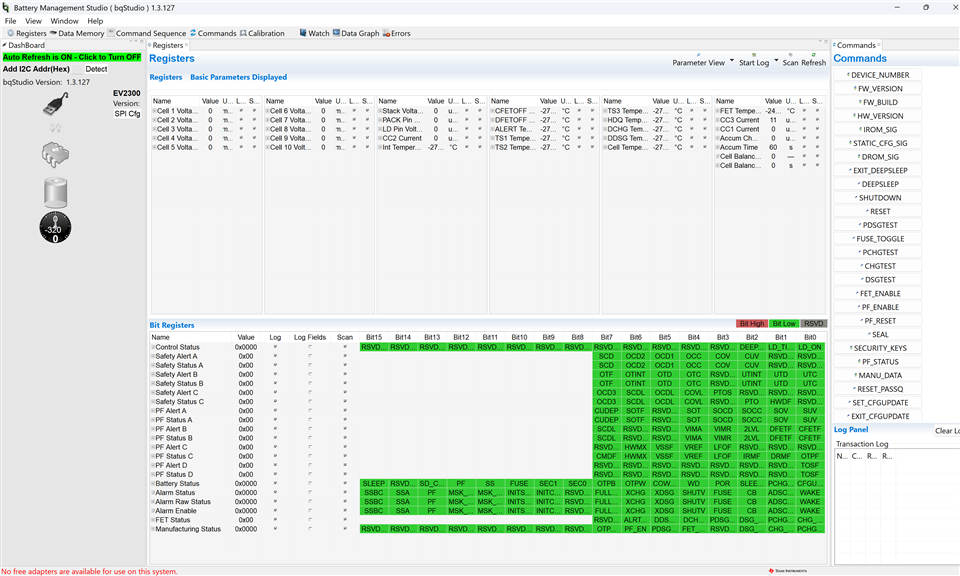Toggle Log checkbox for Battery Status
Image resolution: width=960 pixels, height=576 pixels.
tap(275, 484)
